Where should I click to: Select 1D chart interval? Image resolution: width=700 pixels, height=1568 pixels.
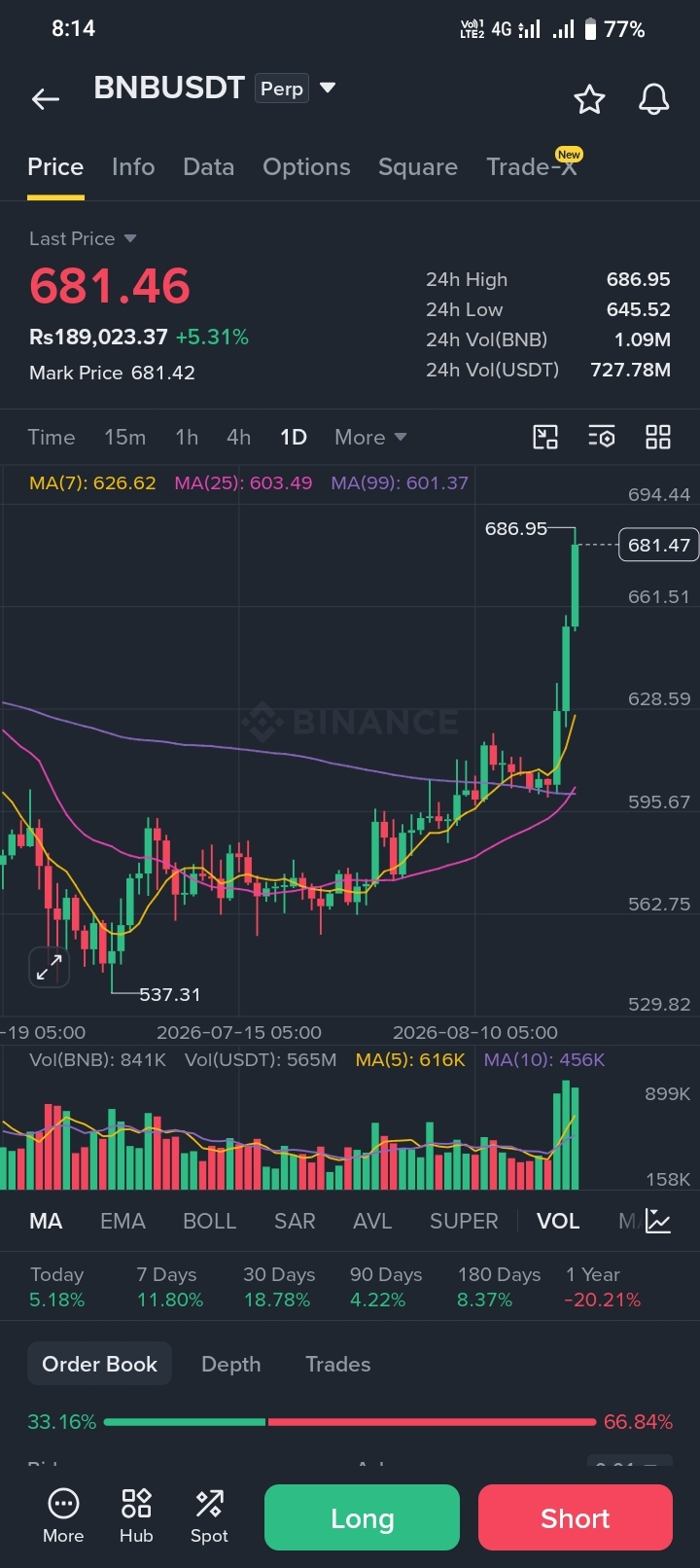(x=294, y=438)
